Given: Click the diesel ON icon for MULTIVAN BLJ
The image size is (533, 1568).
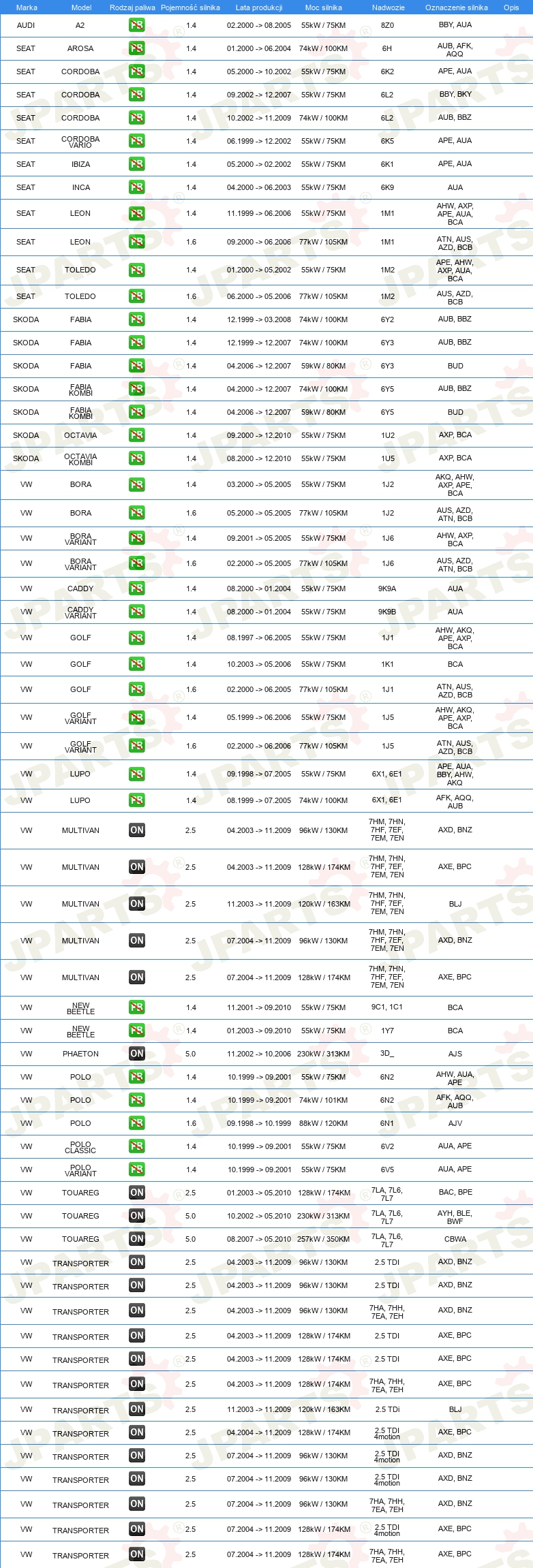Looking at the screenshot, I should 136,904.
